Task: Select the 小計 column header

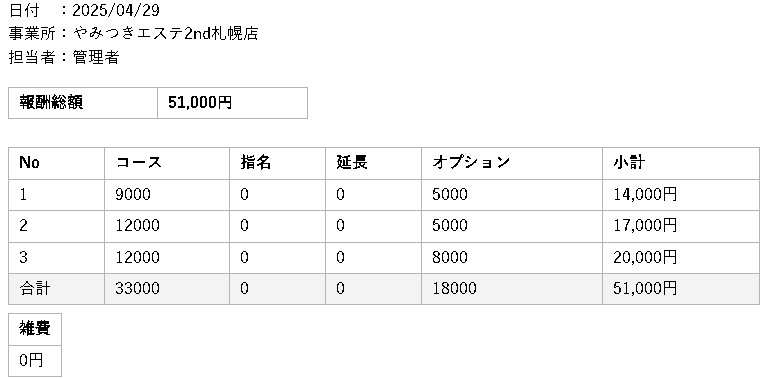Action: tap(681, 163)
